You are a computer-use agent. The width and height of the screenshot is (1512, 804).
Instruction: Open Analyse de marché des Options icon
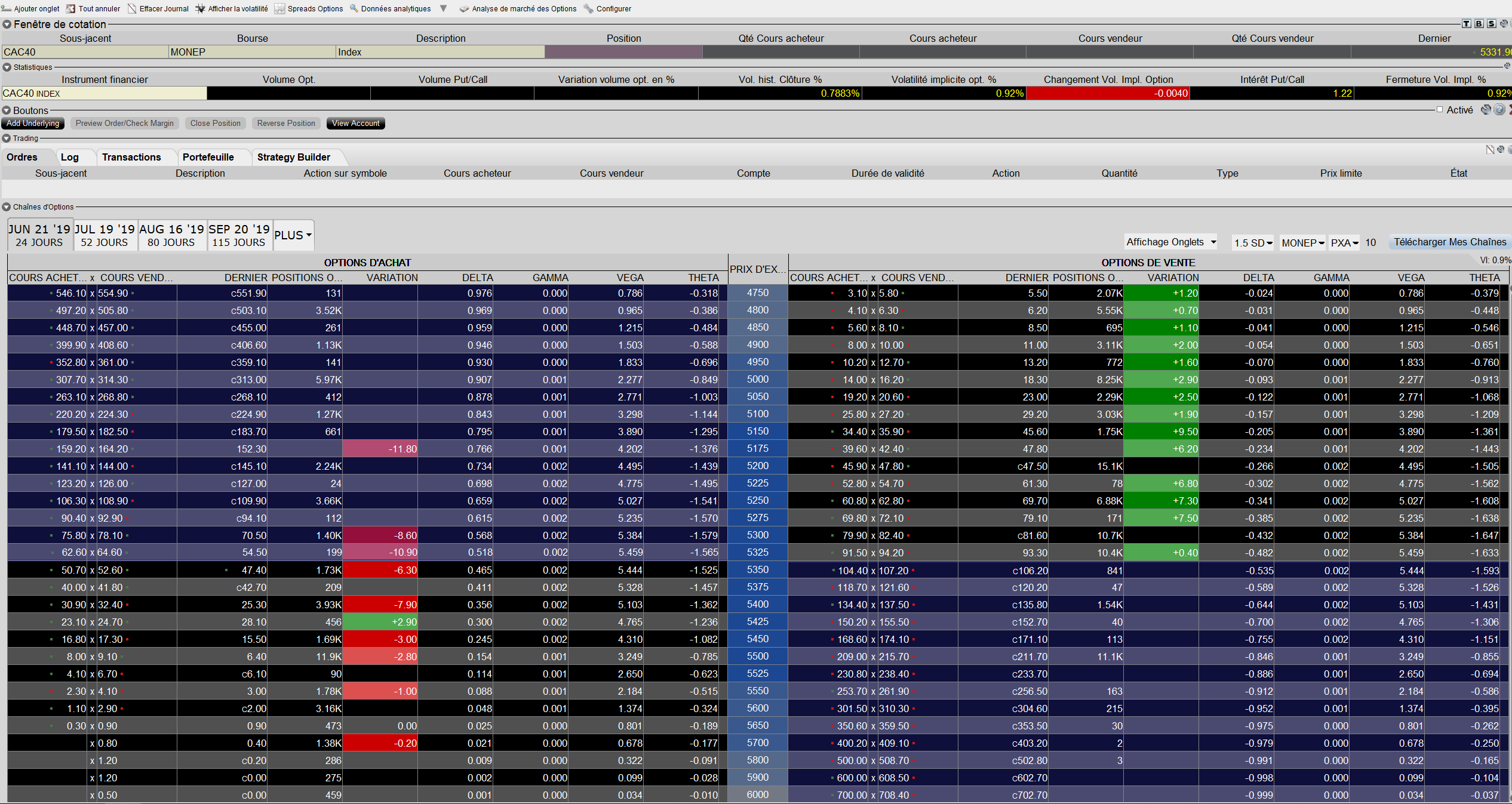(x=464, y=8)
